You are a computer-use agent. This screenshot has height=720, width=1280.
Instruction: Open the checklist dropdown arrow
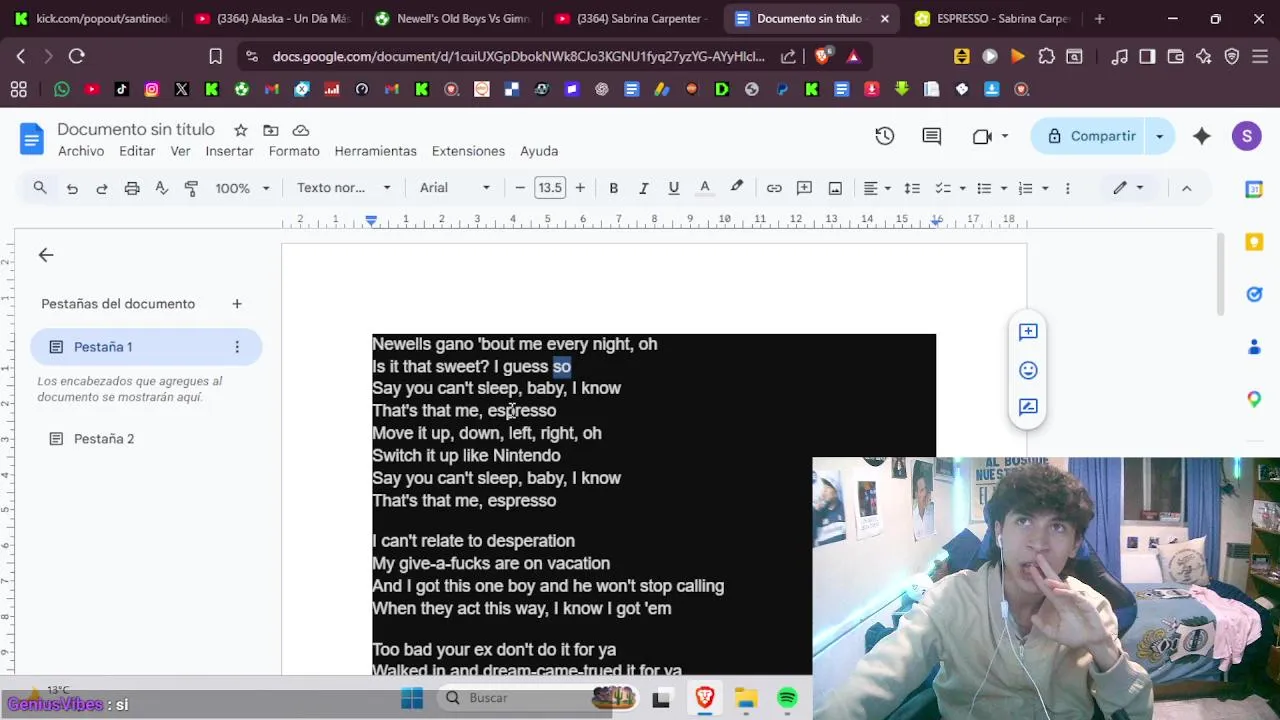[x=962, y=188]
